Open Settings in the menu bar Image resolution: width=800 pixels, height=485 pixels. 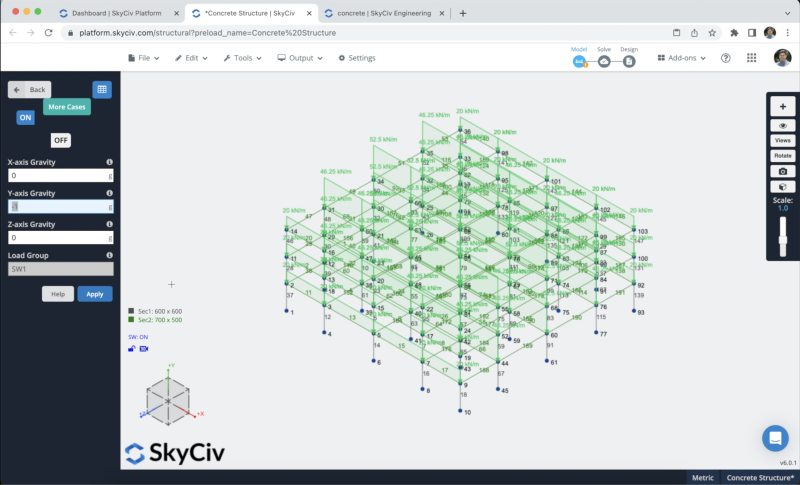(357, 58)
